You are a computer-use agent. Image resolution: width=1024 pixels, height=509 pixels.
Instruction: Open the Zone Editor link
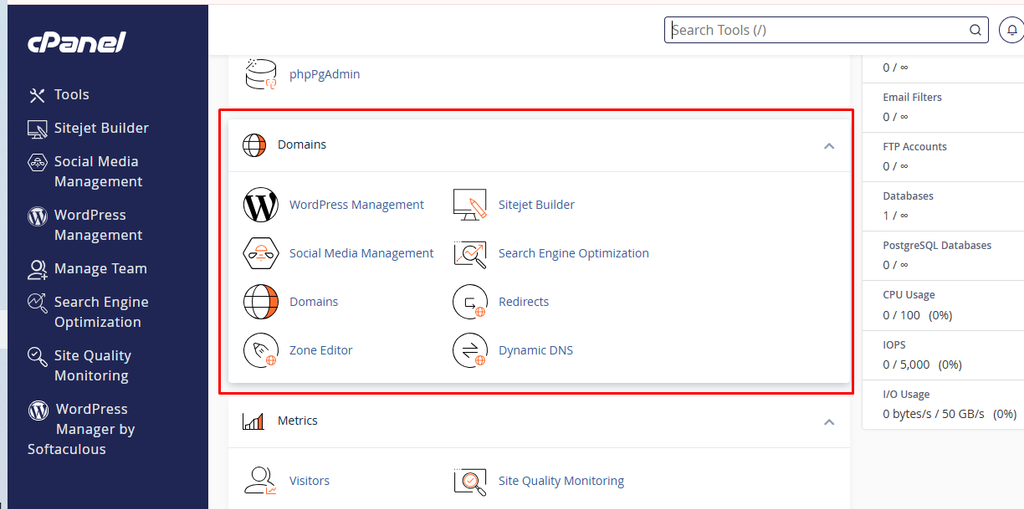(x=321, y=350)
